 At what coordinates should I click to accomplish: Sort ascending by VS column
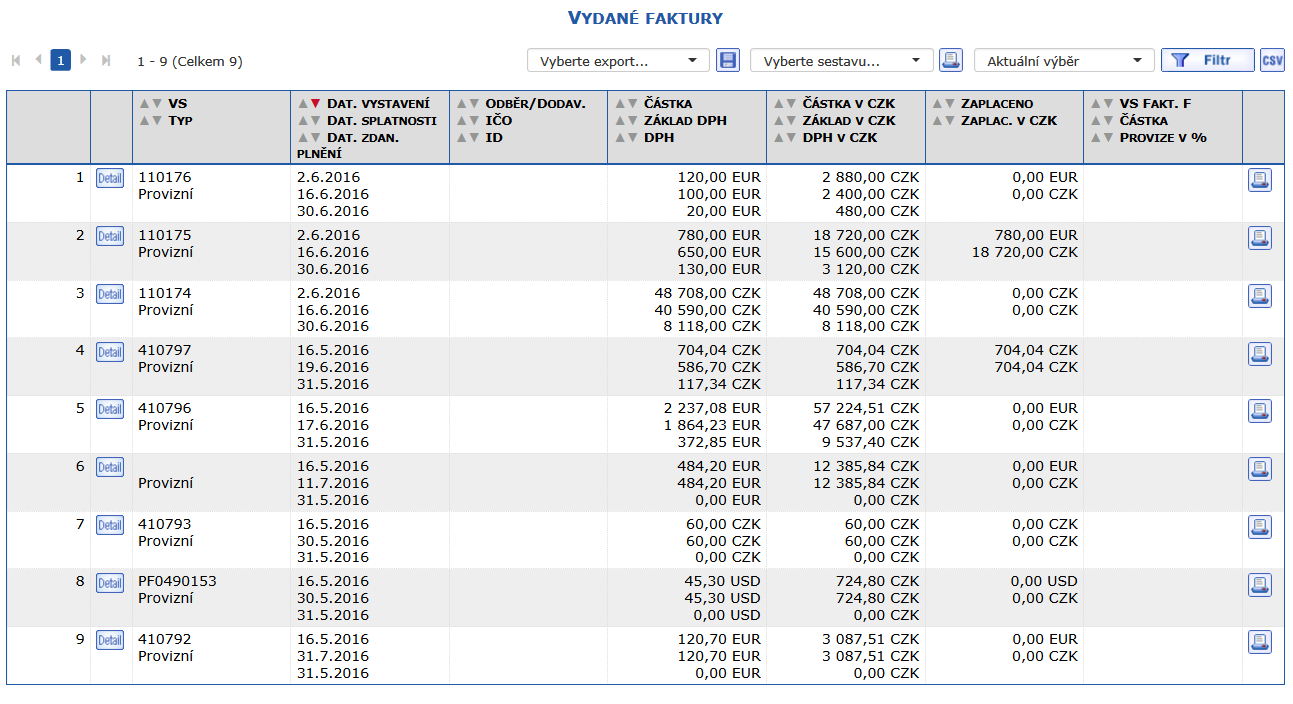(x=144, y=104)
